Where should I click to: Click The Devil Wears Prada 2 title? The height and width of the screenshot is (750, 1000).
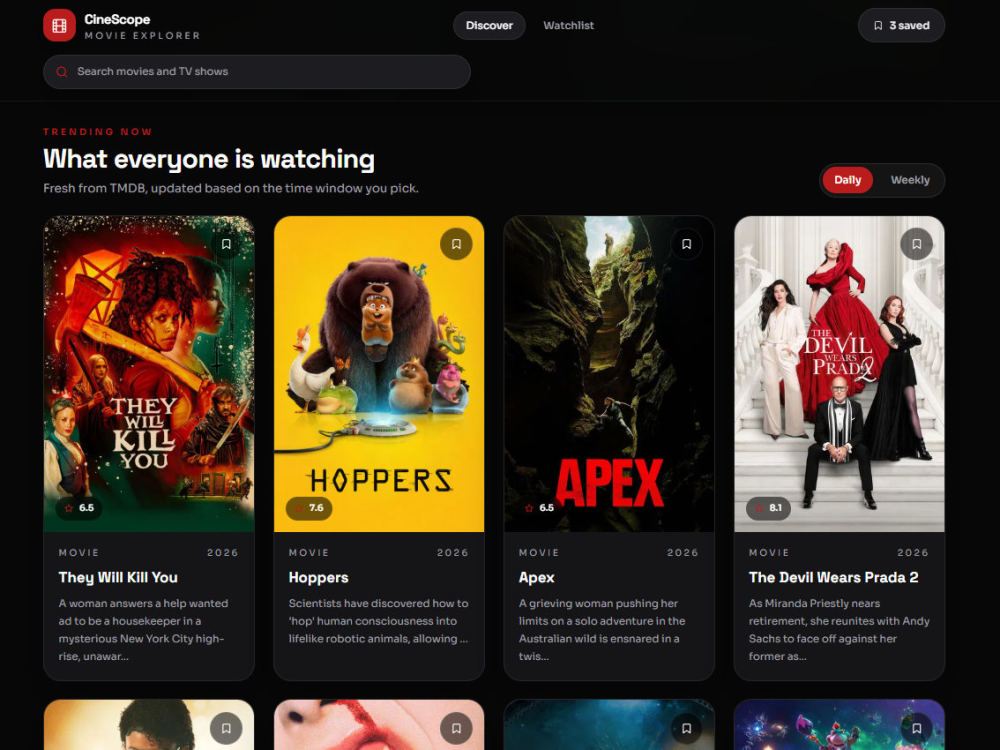pos(834,578)
